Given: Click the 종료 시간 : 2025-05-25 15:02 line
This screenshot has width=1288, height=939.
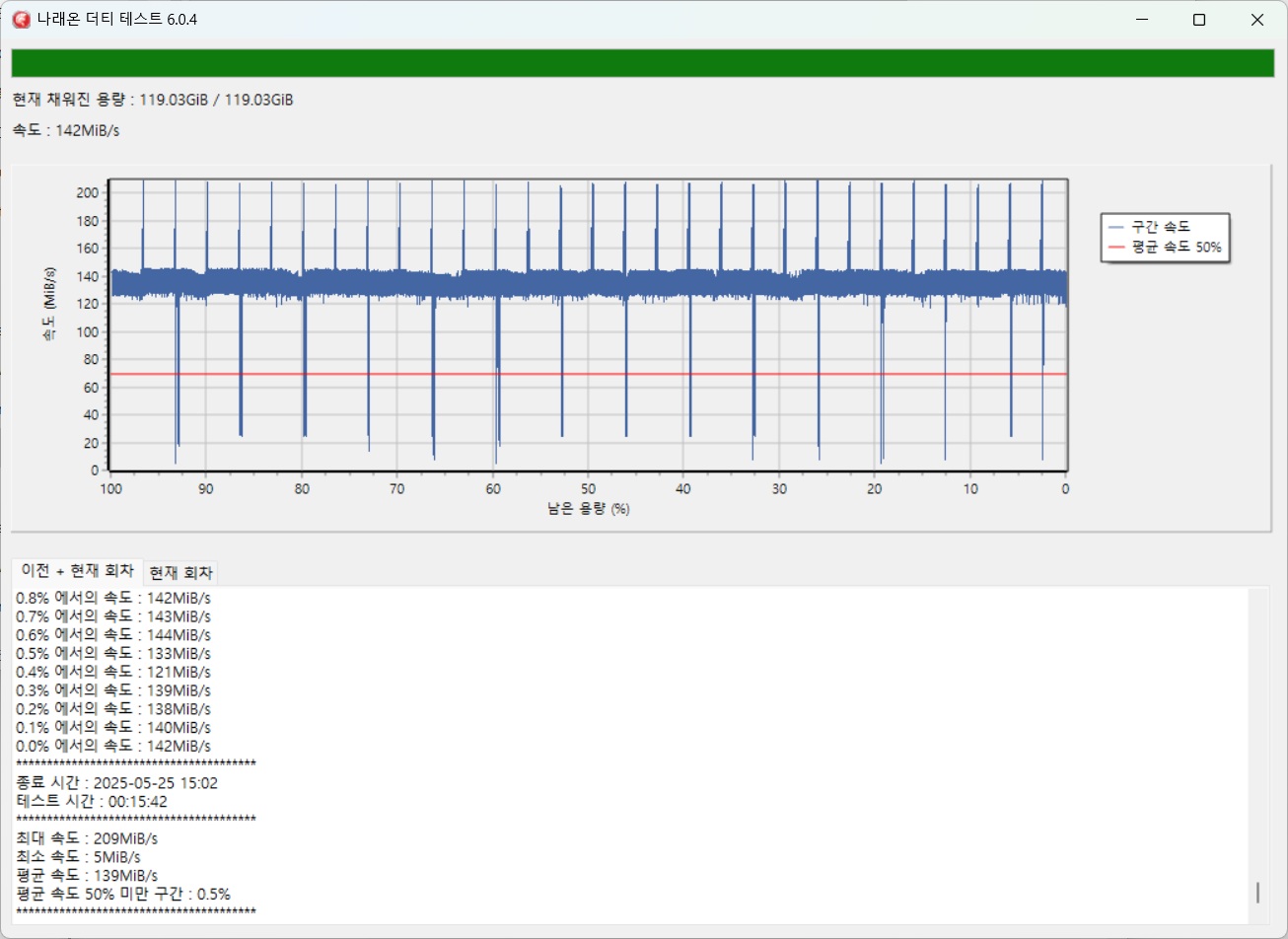Looking at the screenshot, I should 116,783.
